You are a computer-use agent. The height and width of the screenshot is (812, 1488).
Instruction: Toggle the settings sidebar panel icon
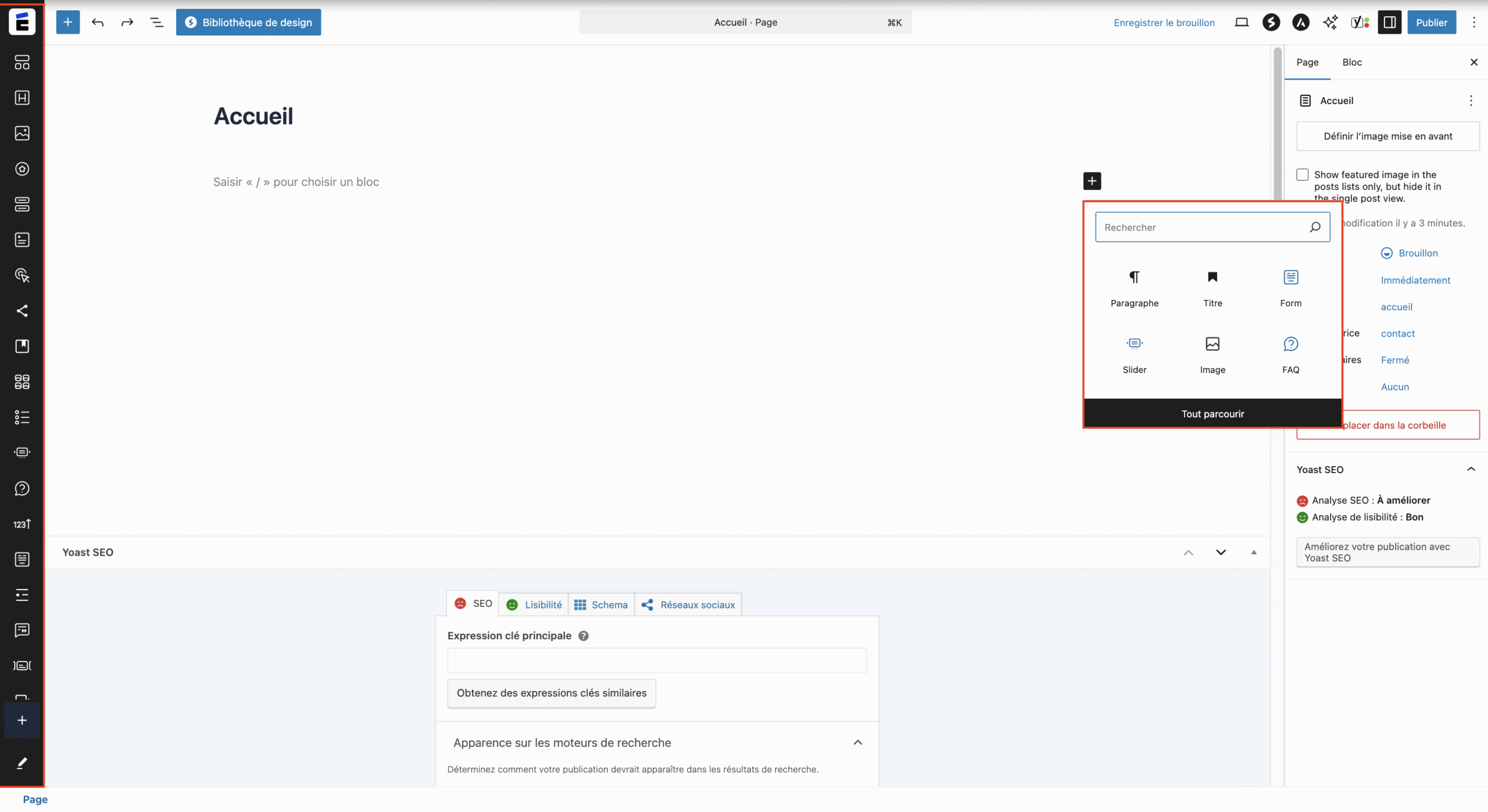click(x=1389, y=22)
